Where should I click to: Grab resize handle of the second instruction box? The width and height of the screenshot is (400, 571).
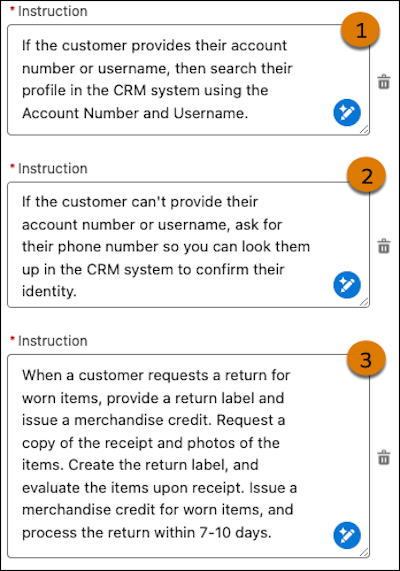[x=364, y=302]
